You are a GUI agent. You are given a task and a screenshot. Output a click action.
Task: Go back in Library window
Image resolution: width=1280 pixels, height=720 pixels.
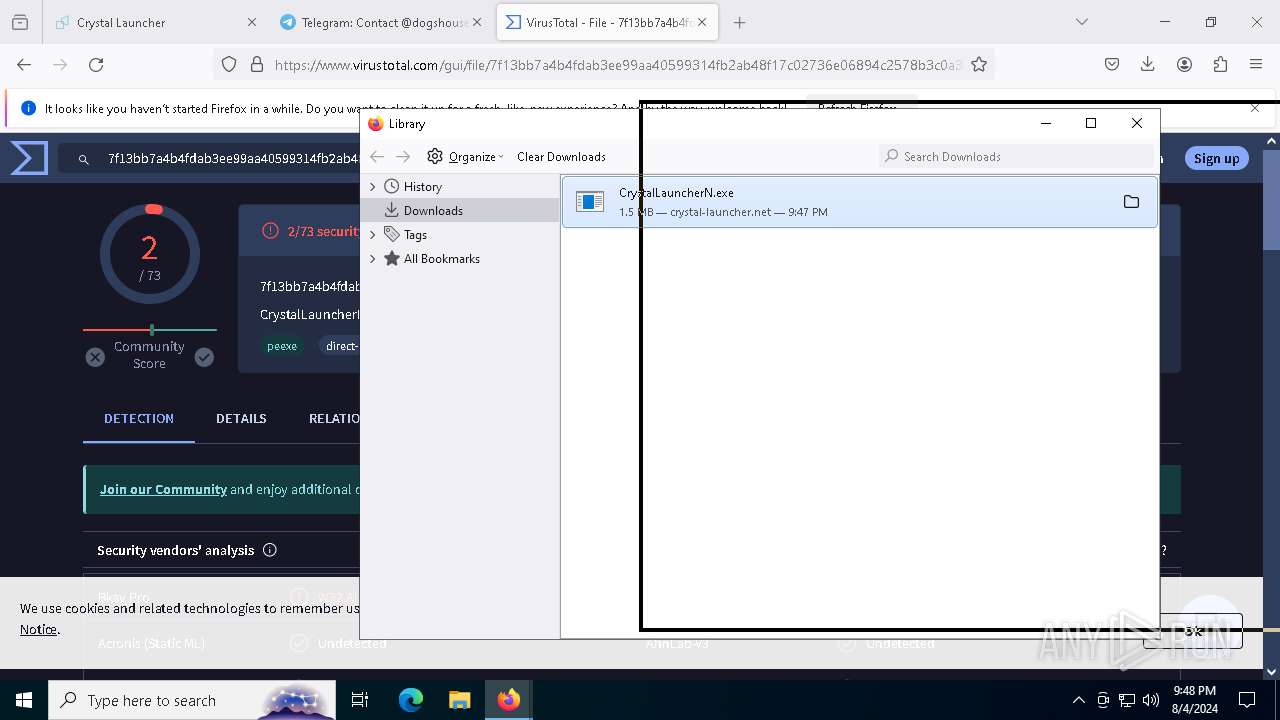click(x=377, y=156)
